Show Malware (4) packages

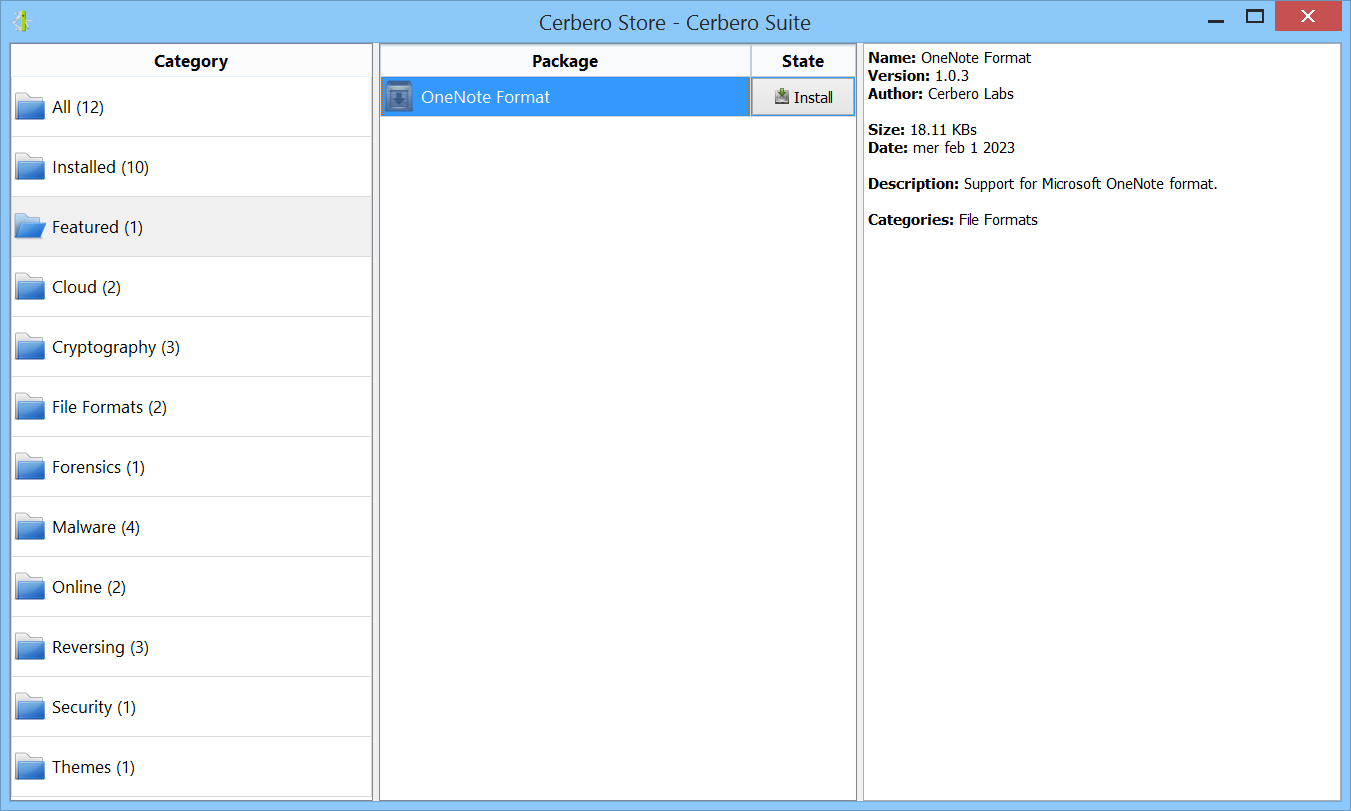[191, 527]
